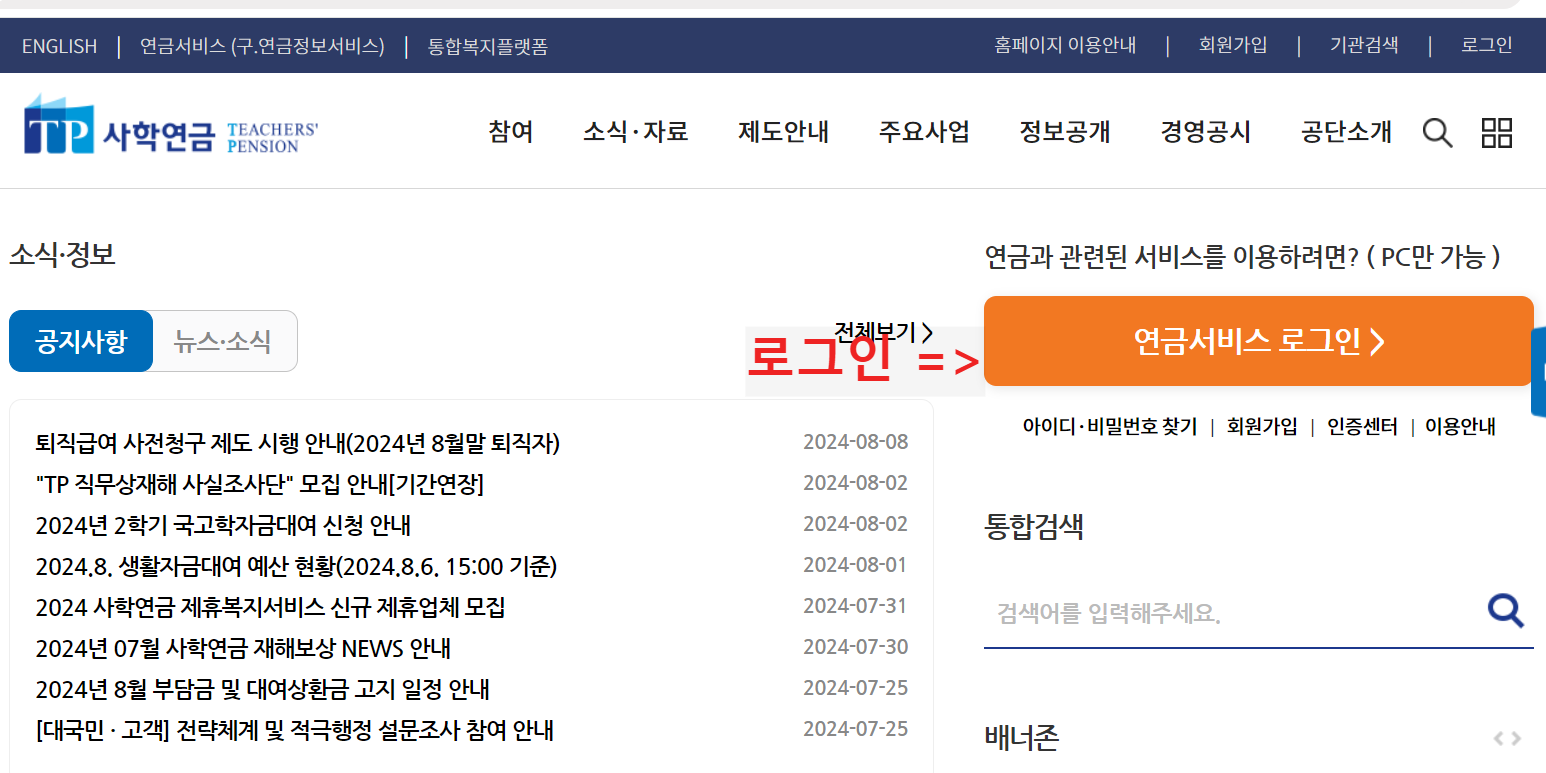Open notice 퇴직급여 사전청구 제도 시행 안내

pyautogui.click(x=298, y=443)
